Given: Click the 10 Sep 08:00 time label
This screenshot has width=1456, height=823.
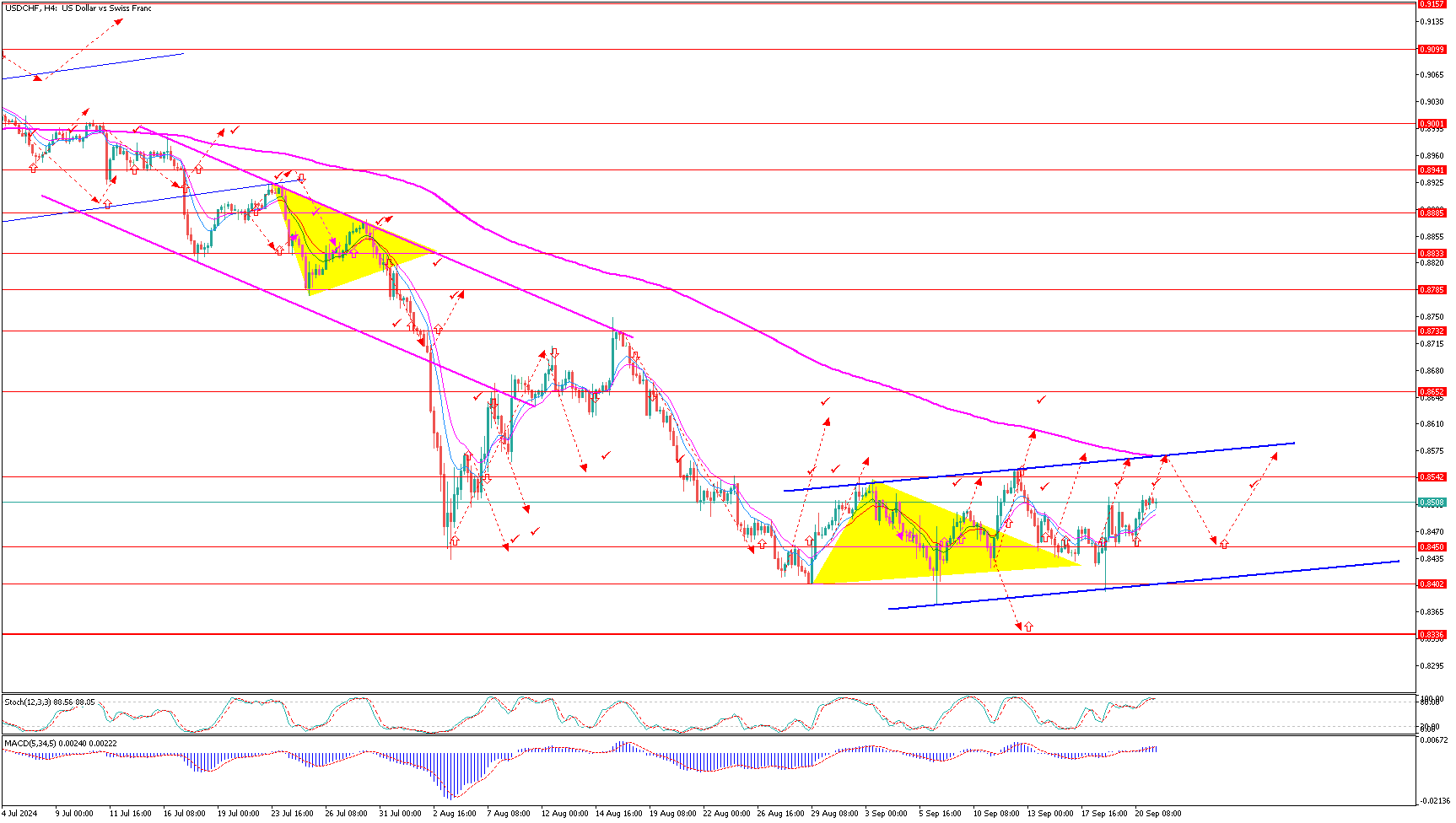Looking at the screenshot, I should (x=996, y=814).
